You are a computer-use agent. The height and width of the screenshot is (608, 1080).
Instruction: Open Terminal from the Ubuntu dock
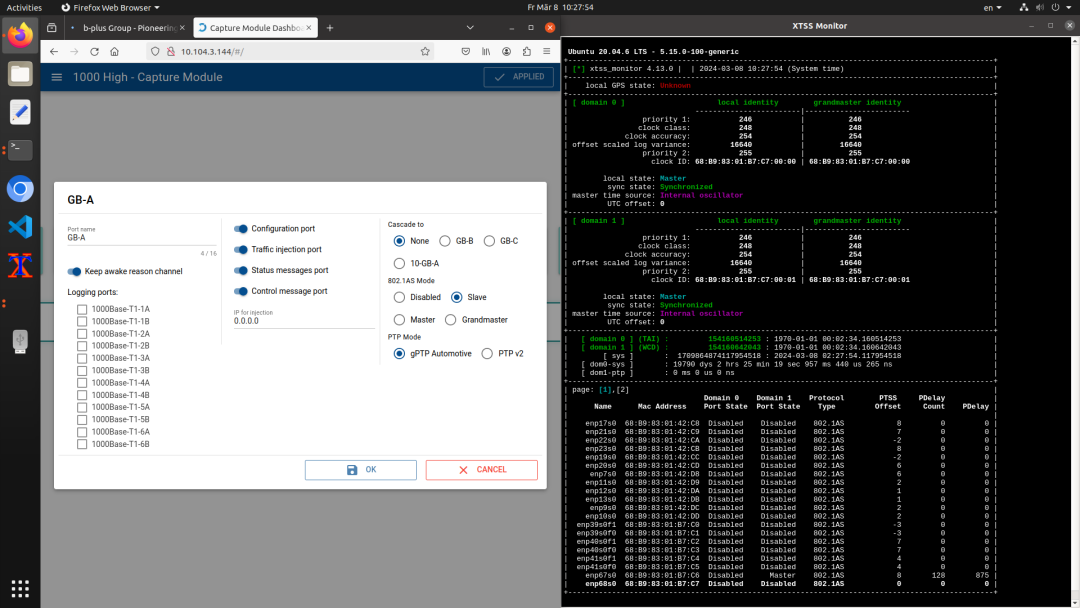click(x=20, y=150)
